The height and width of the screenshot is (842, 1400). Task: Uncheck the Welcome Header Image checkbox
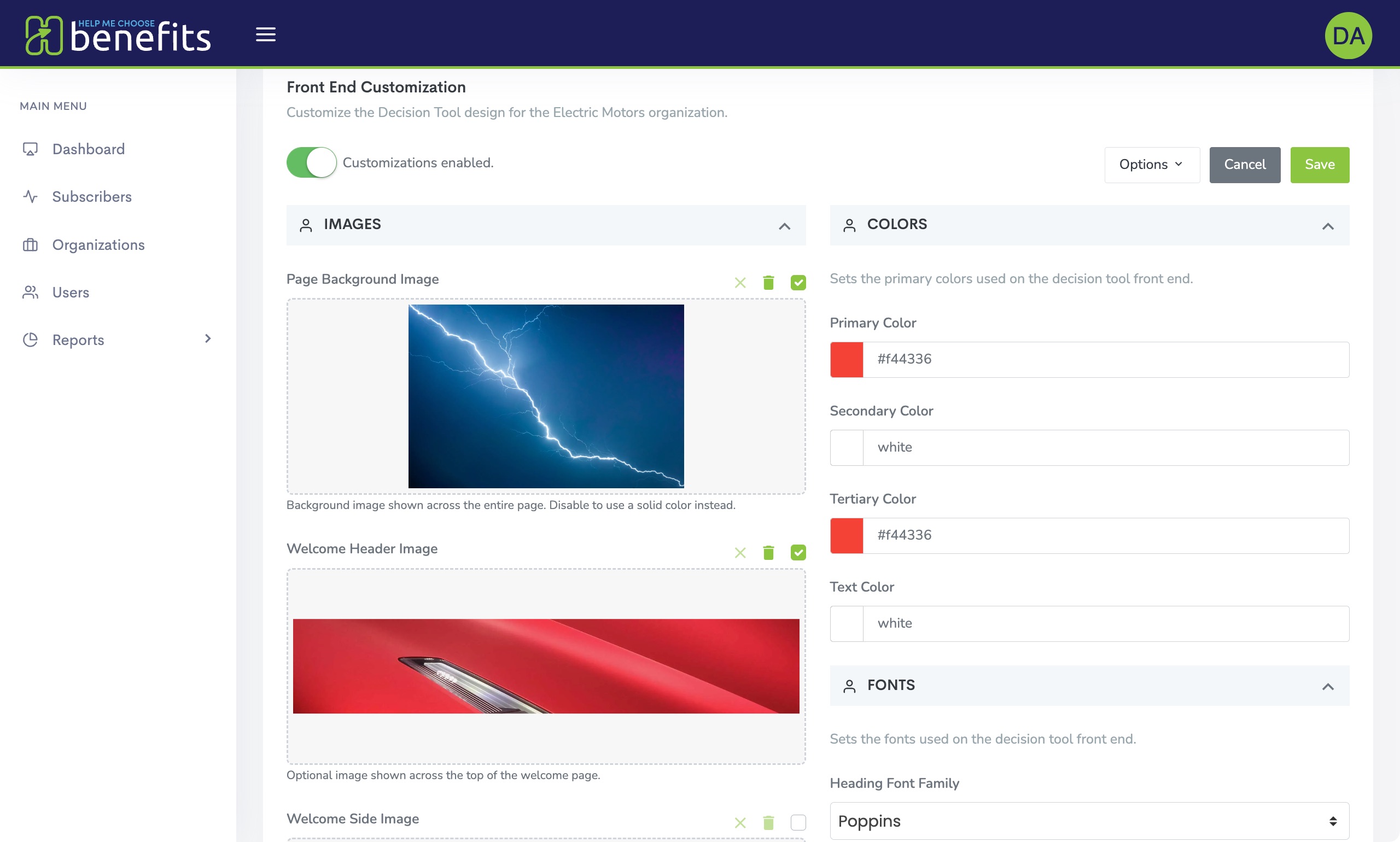(798, 553)
